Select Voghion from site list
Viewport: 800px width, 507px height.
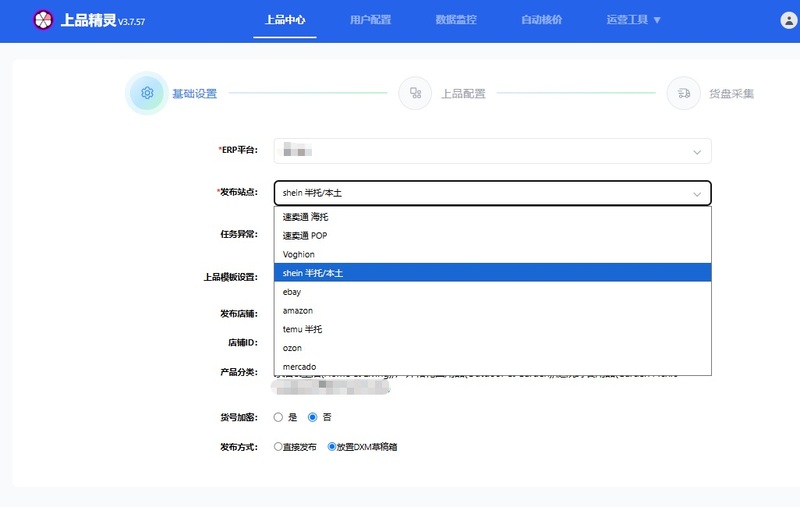492,254
